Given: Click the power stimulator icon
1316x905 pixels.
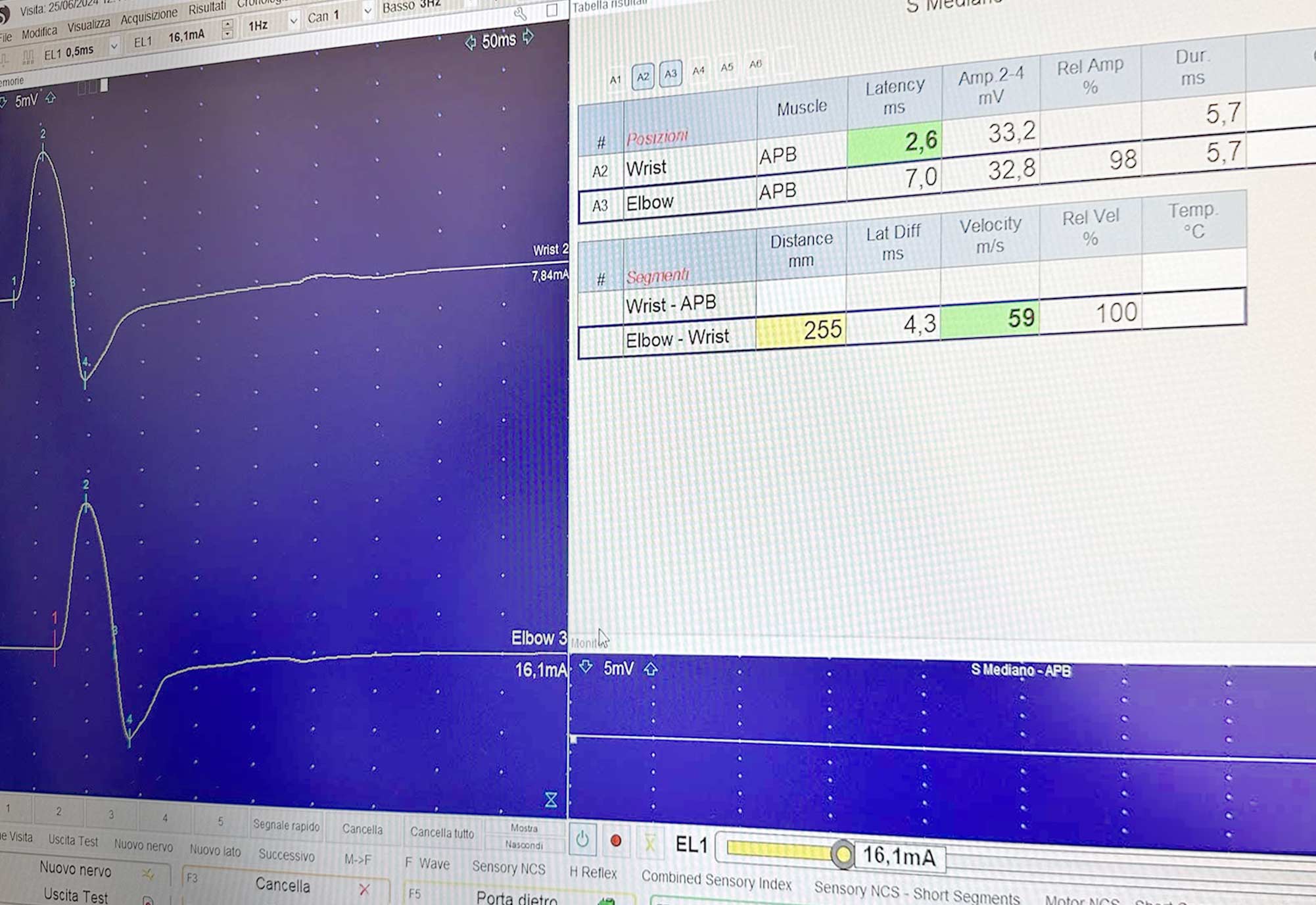Looking at the screenshot, I should point(582,839).
